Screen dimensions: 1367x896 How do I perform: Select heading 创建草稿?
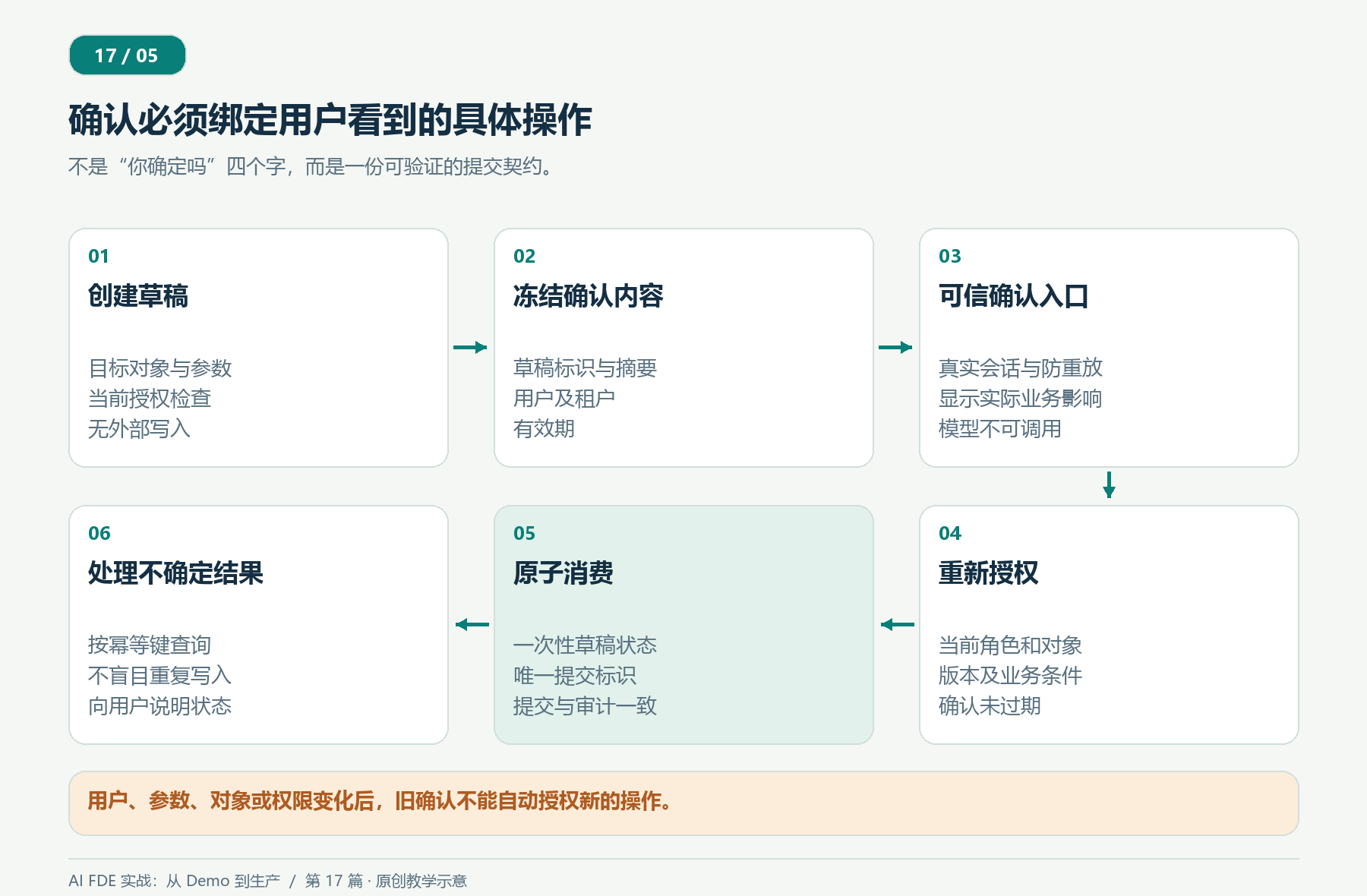[x=138, y=295]
